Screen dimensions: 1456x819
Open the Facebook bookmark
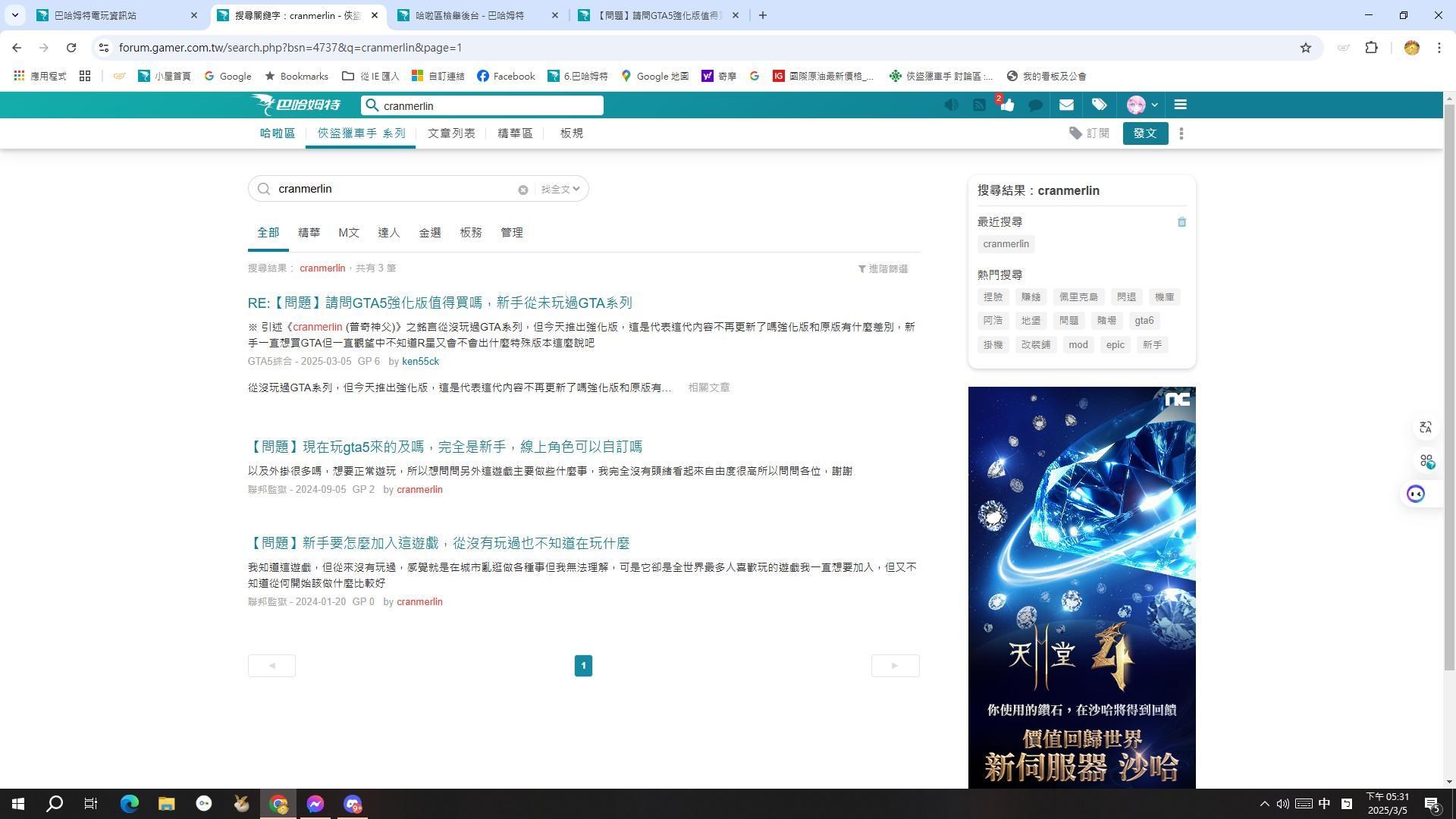(506, 76)
